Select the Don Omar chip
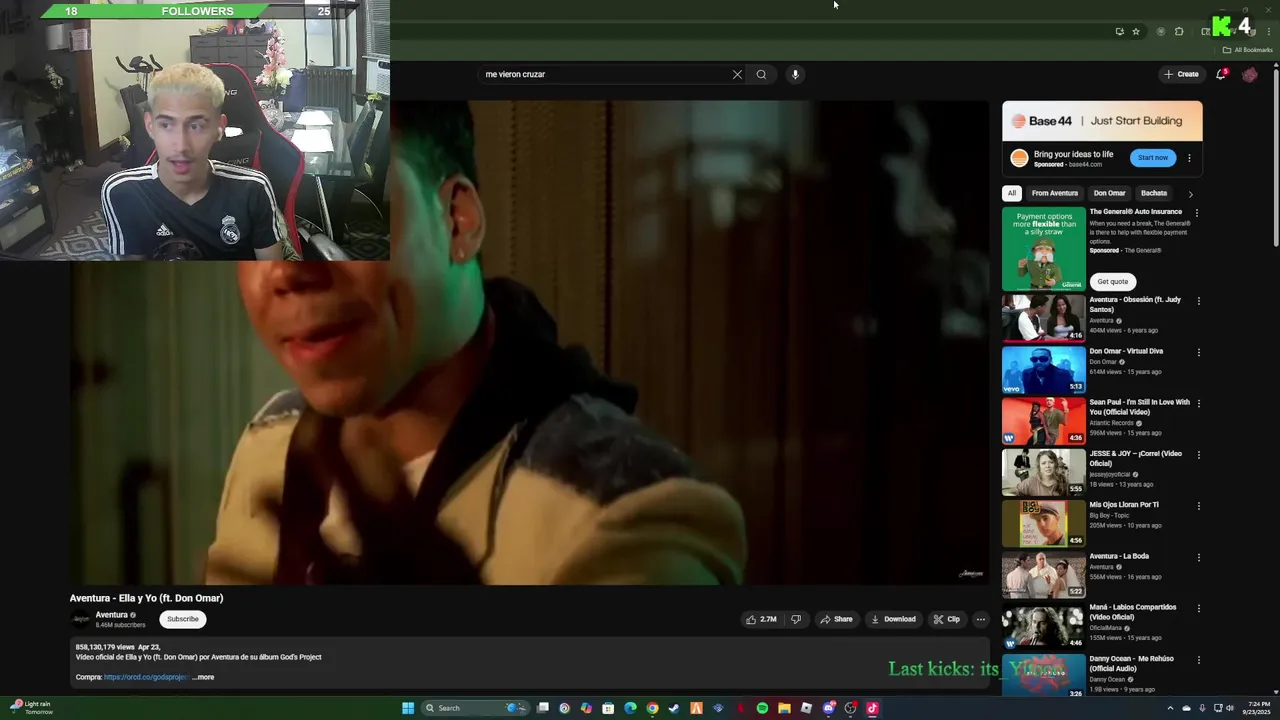1280x720 pixels. point(1109,193)
